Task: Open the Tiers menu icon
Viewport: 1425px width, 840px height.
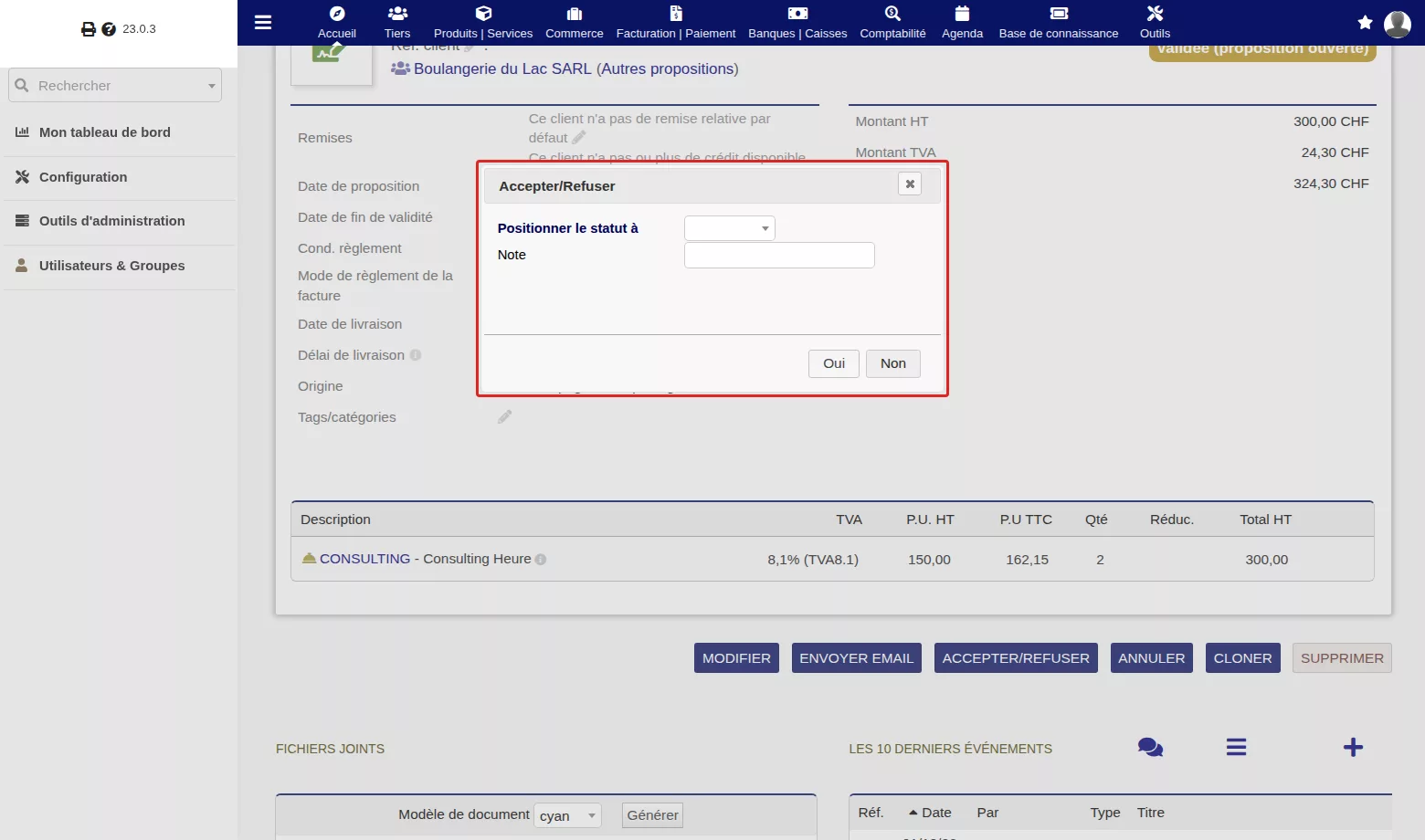Action: (397, 14)
